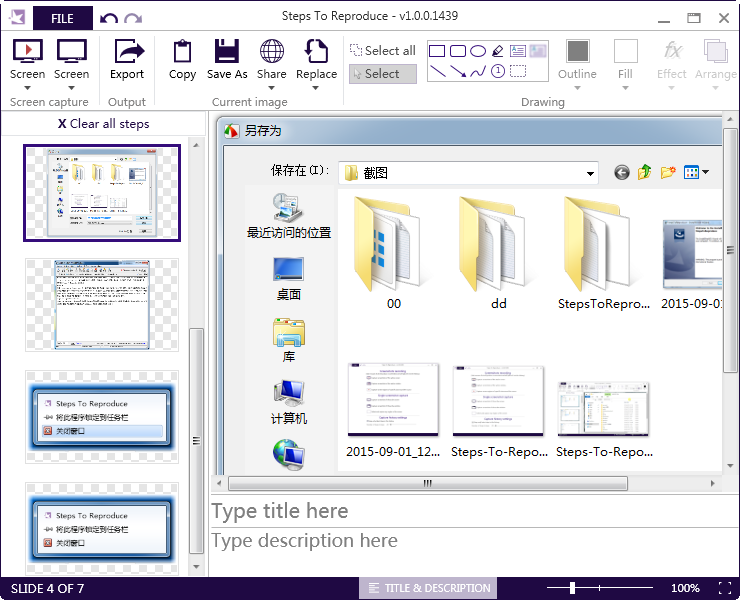Open the Share dropdown arrow

(x=271, y=88)
